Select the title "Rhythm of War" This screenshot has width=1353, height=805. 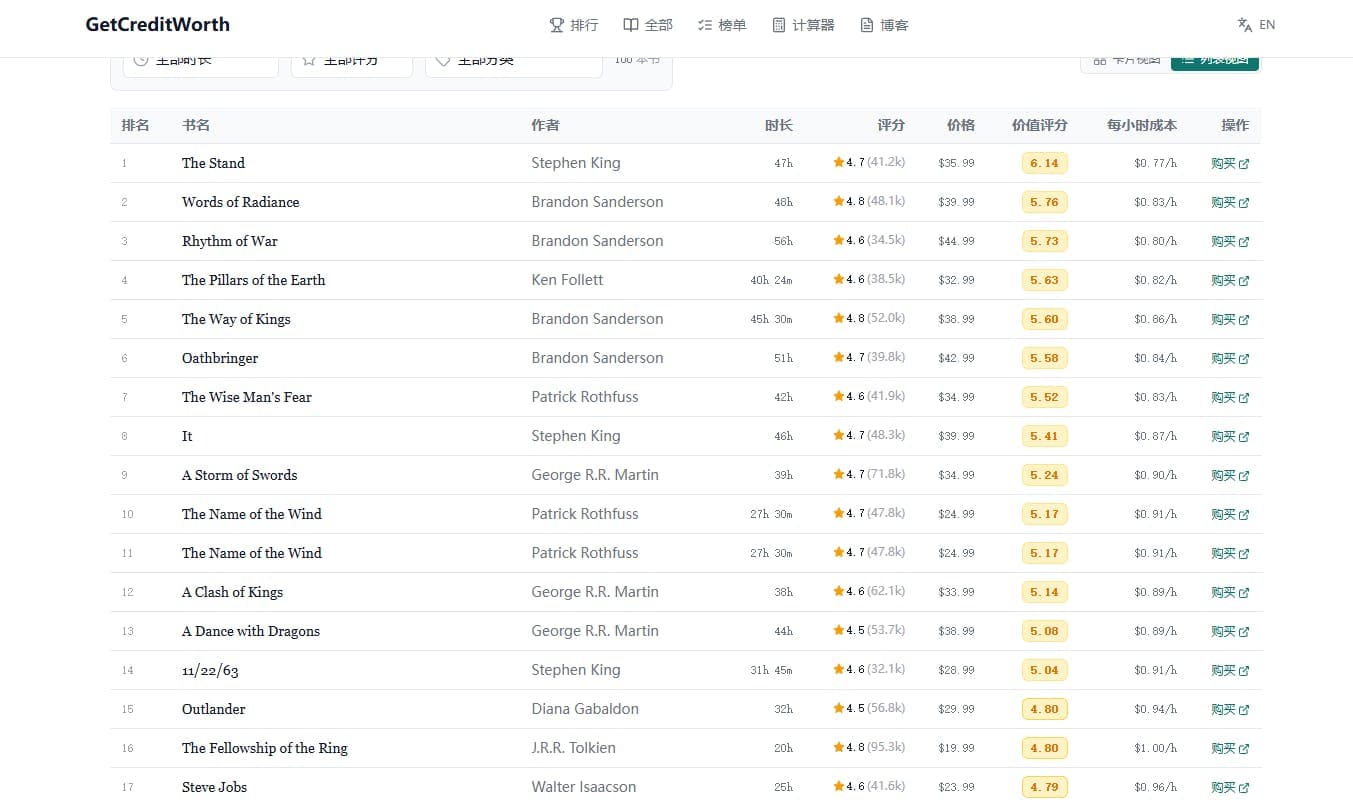click(x=230, y=241)
